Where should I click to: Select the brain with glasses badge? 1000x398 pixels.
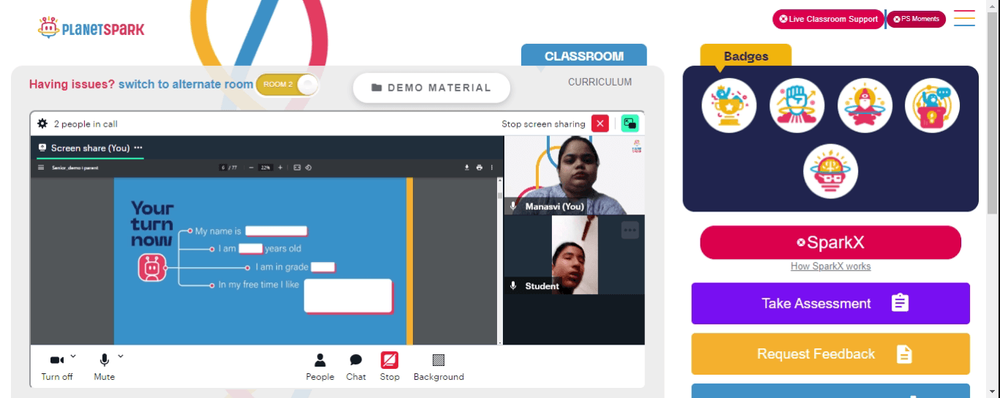click(830, 171)
